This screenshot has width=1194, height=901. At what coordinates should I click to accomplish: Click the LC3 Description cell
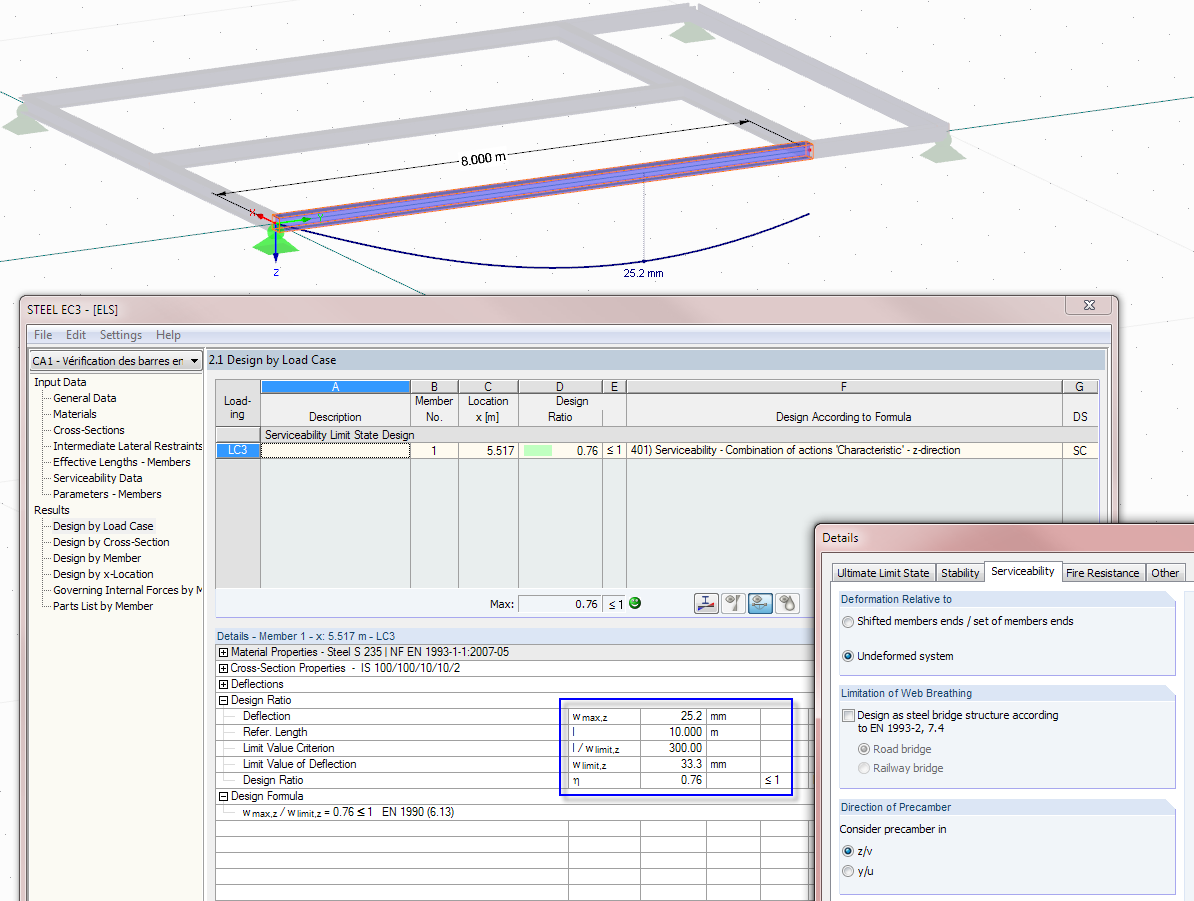[x=335, y=451]
